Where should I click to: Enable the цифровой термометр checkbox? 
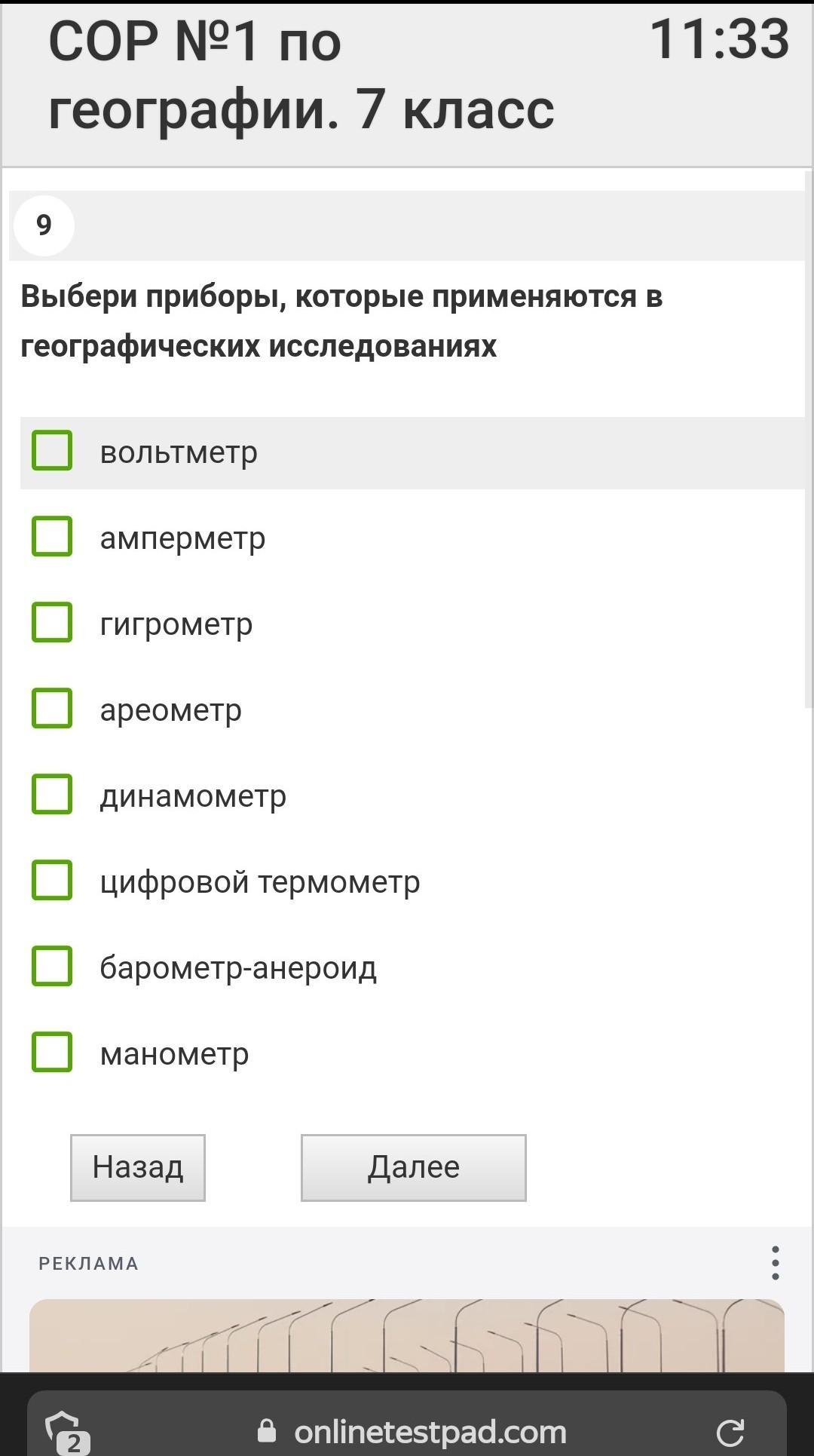pos(52,881)
